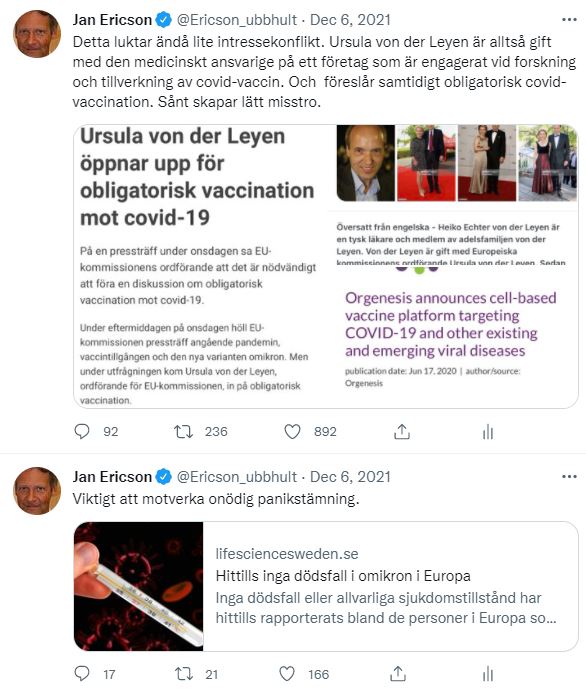
Task: Click Jan Ericson's avatar on first tweet
Action: tap(37, 34)
